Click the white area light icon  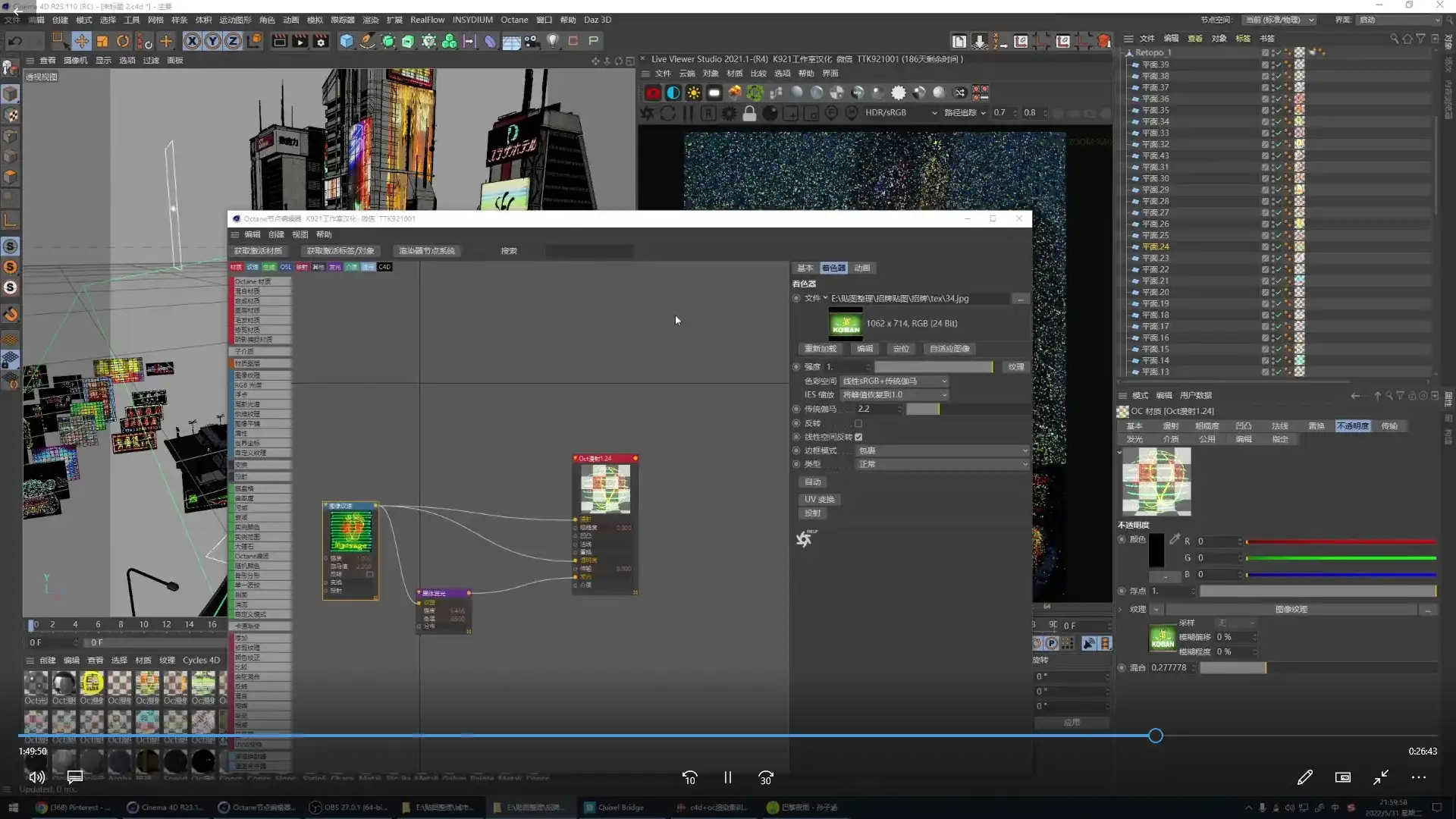click(714, 93)
